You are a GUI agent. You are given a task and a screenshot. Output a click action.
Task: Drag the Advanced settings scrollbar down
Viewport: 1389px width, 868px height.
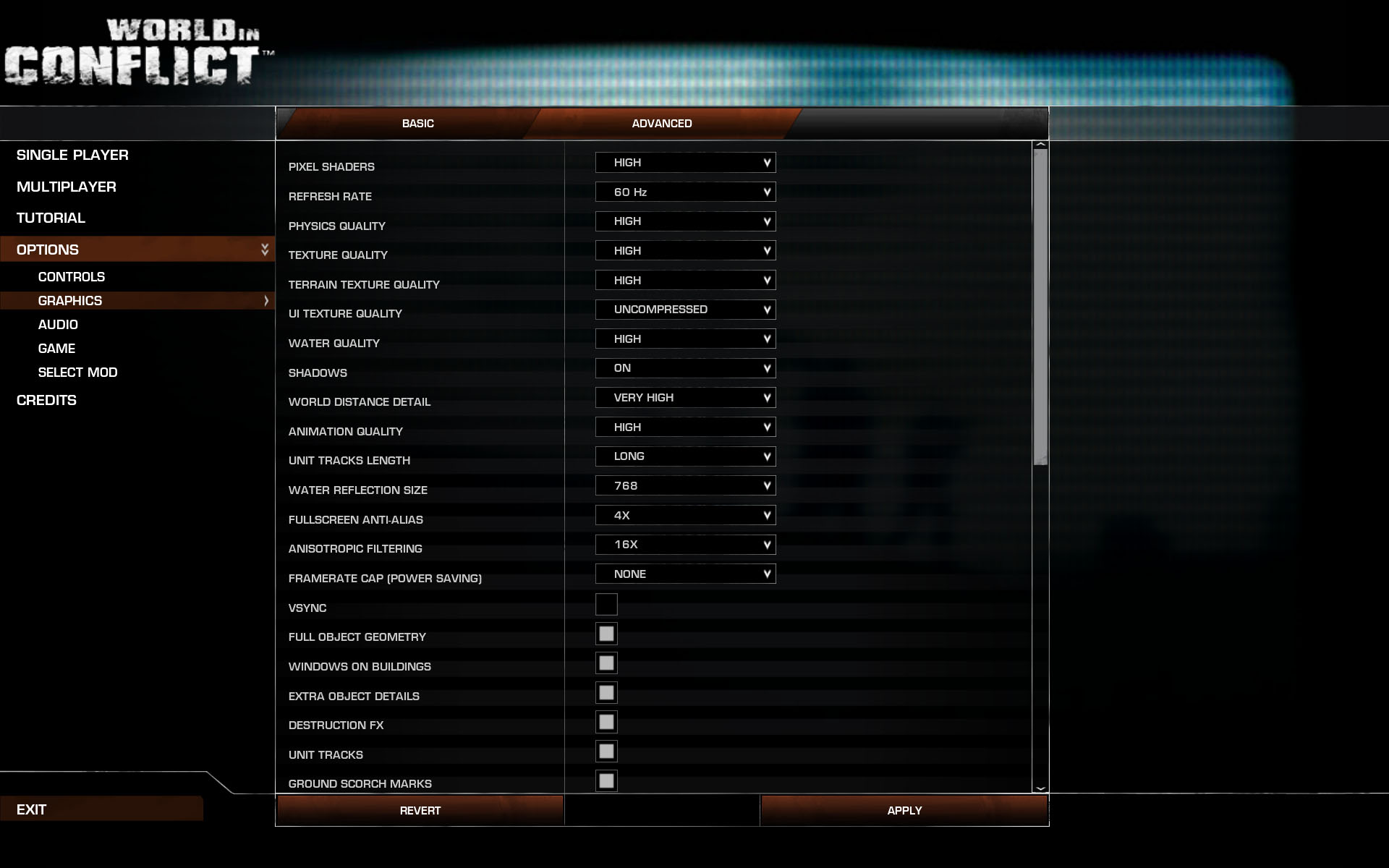tap(1041, 786)
